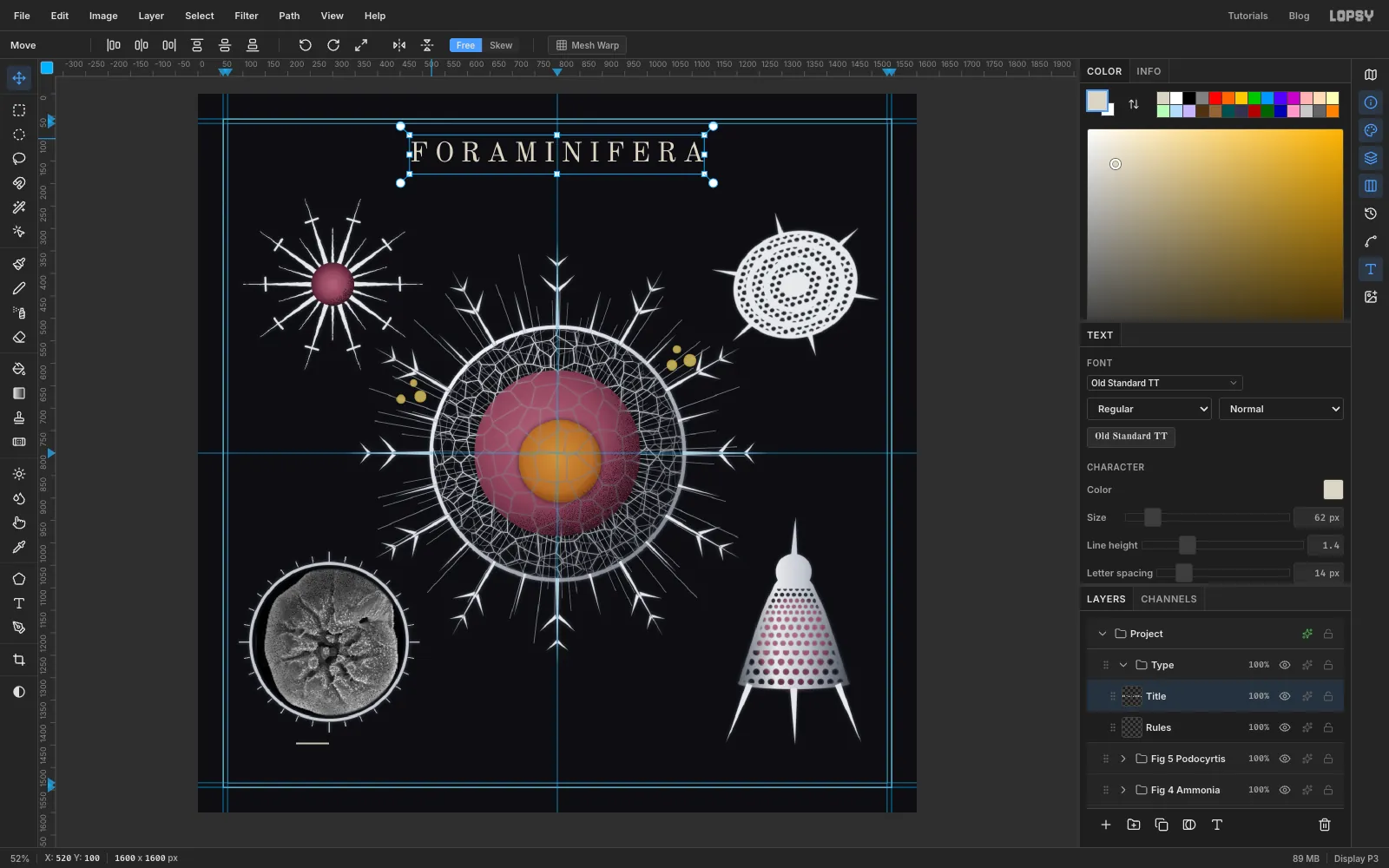Open the History panel icon
The width and height of the screenshot is (1389, 868).
[1371, 214]
